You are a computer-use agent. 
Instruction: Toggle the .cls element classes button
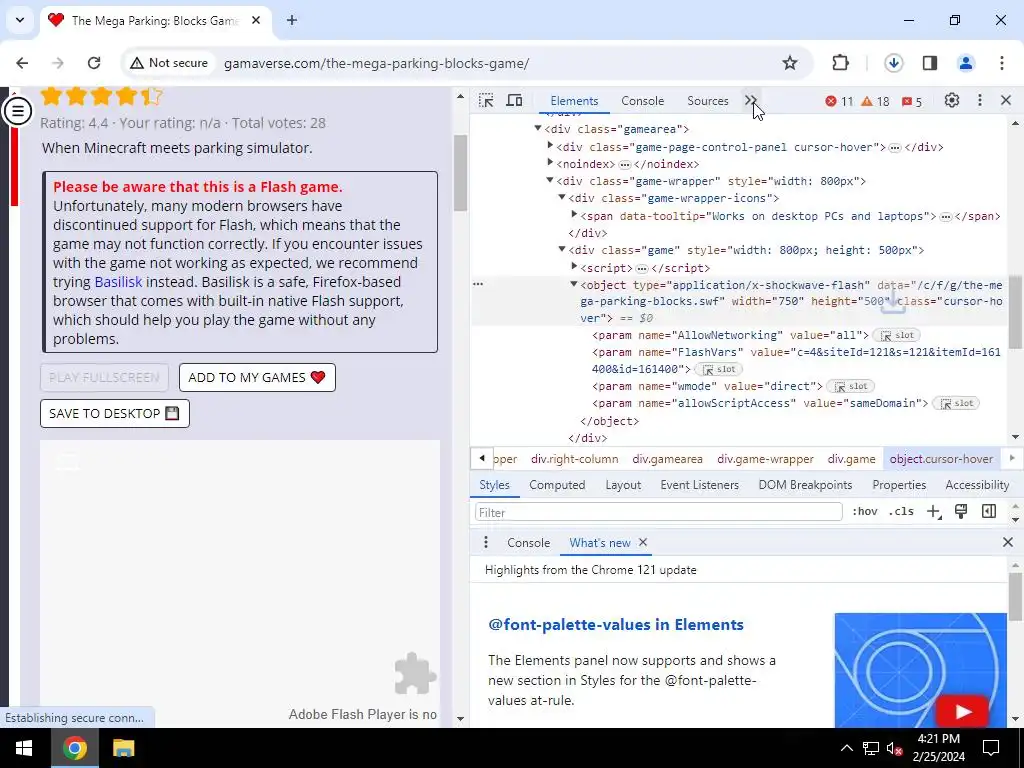click(901, 511)
